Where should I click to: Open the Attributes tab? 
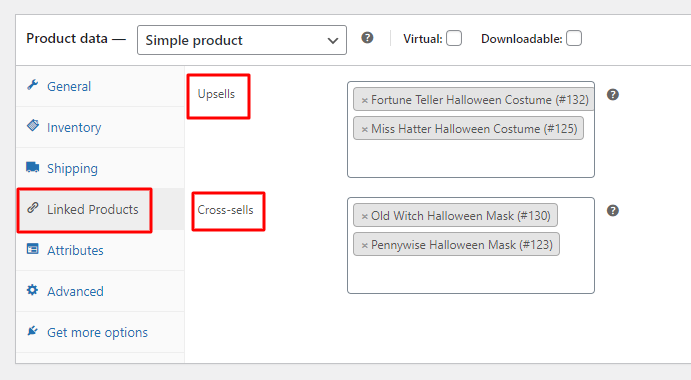[100, 250]
